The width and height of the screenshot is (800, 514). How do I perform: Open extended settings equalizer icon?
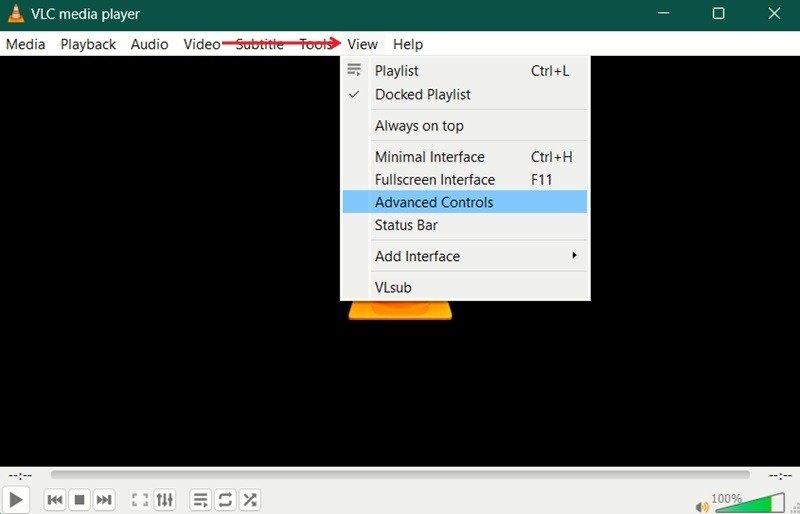164,500
